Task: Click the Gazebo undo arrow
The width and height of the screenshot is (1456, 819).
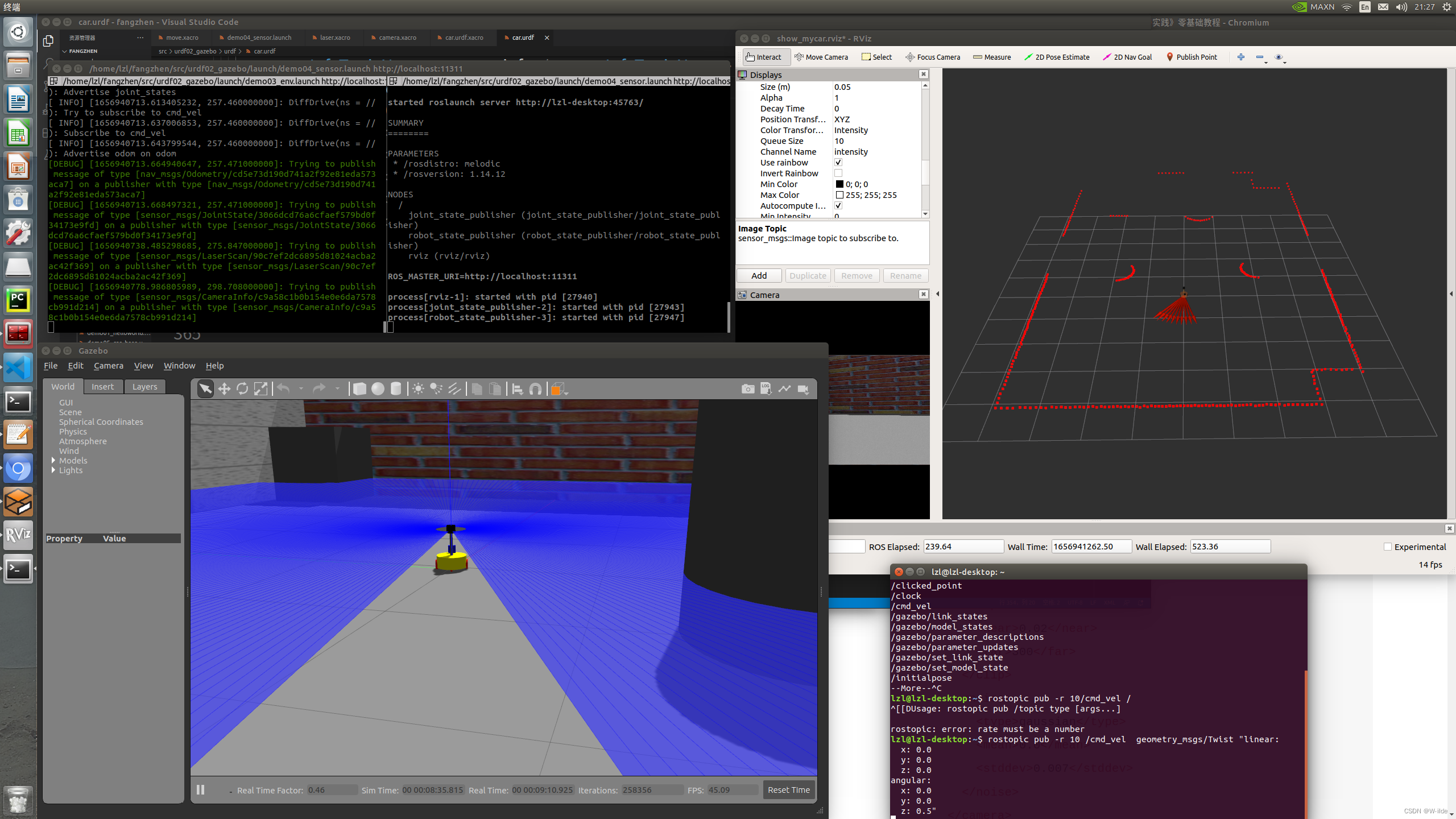Action: click(x=283, y=389)
